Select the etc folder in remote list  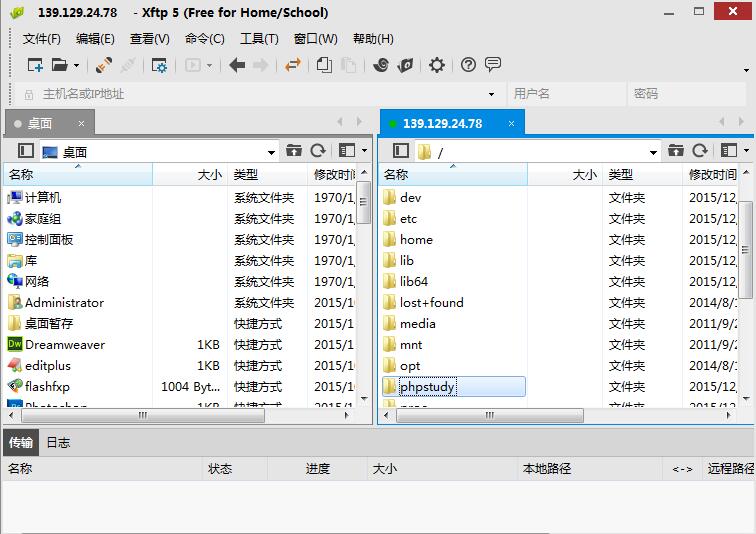tap(408, 219)
